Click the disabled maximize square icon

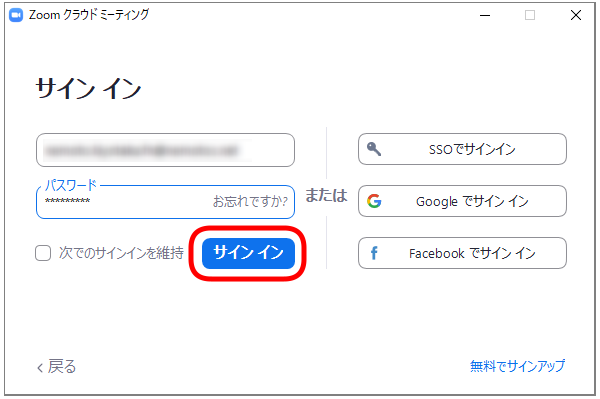tap(530, 15)
